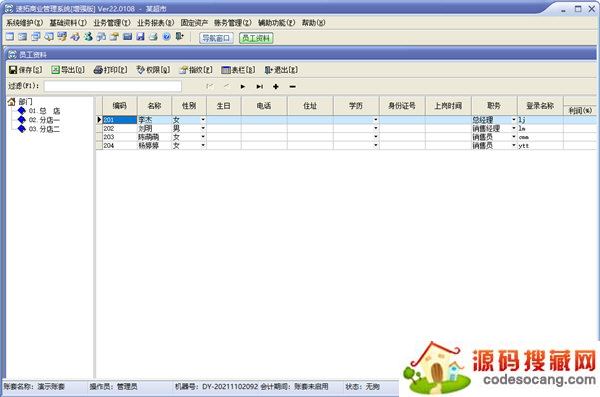Image resolution: width=600 pixels, height=397 pixels.
Task: Open education (学历) dropdown in row 201
Action: click(375, 120)
